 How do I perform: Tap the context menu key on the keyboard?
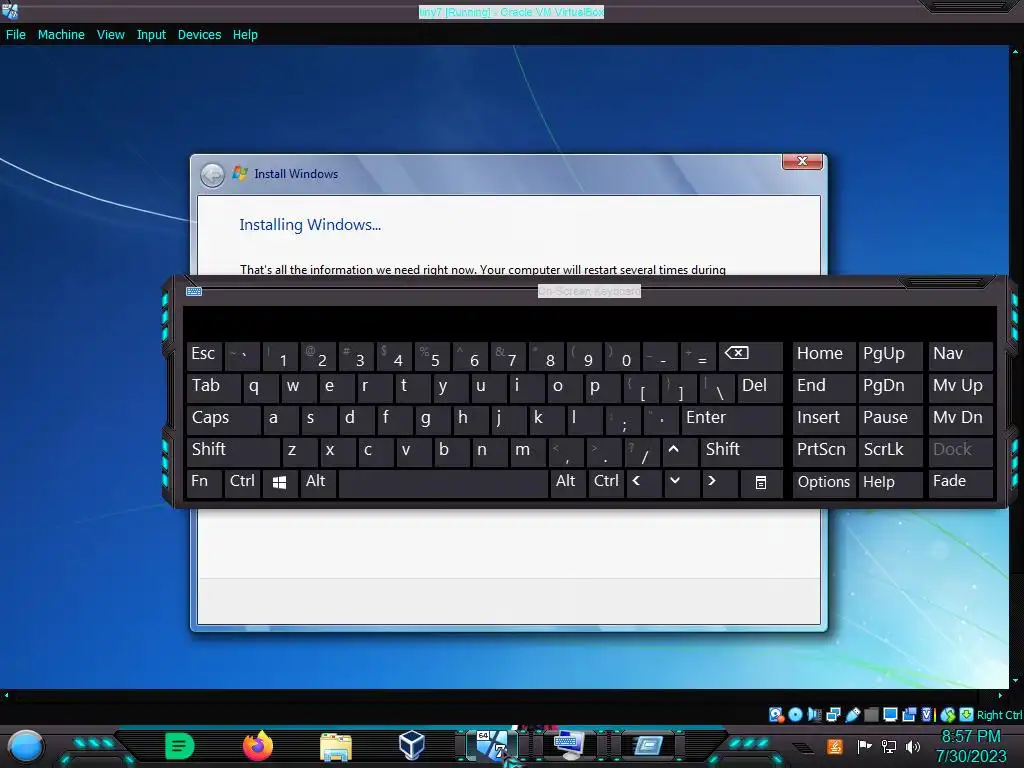point(761,483)
